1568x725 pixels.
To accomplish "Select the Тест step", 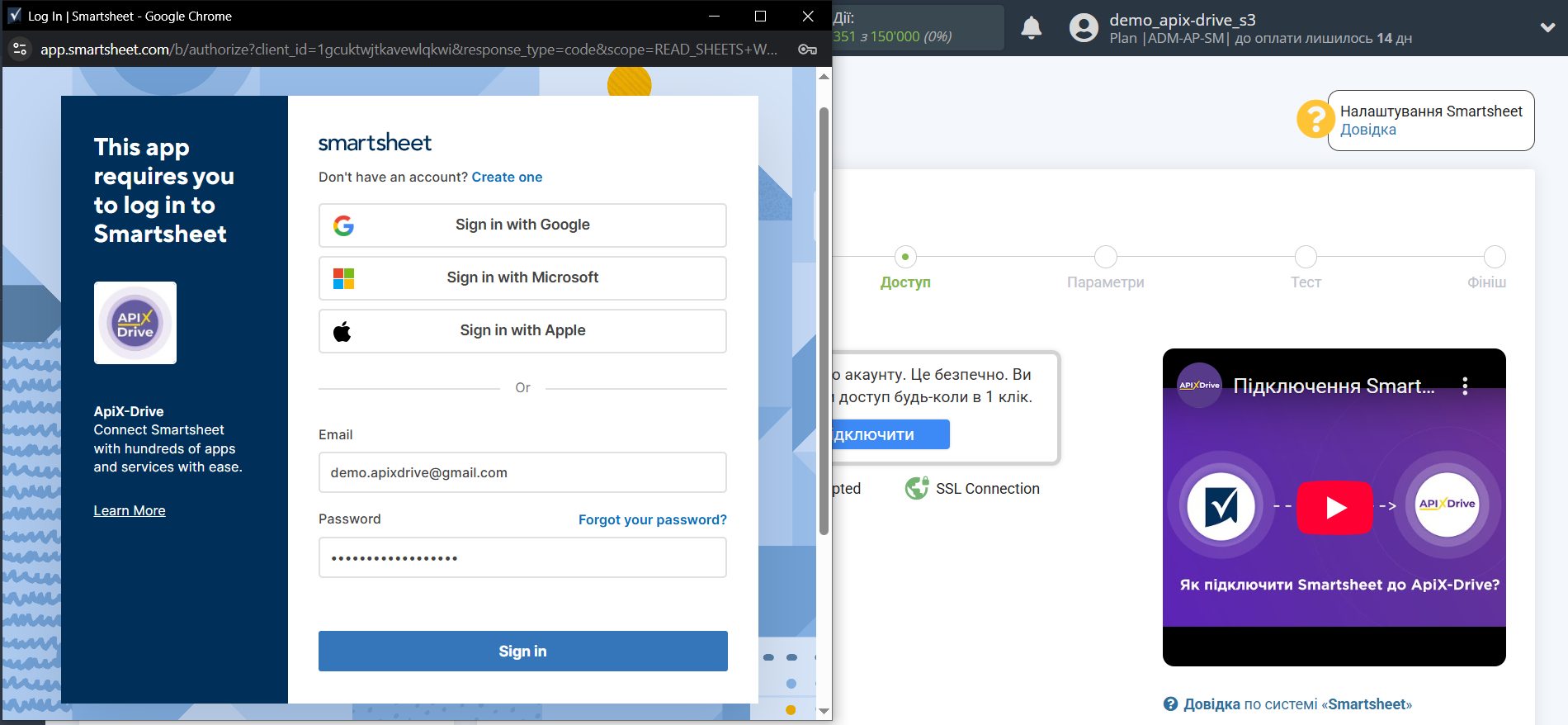I will 1306,268.
